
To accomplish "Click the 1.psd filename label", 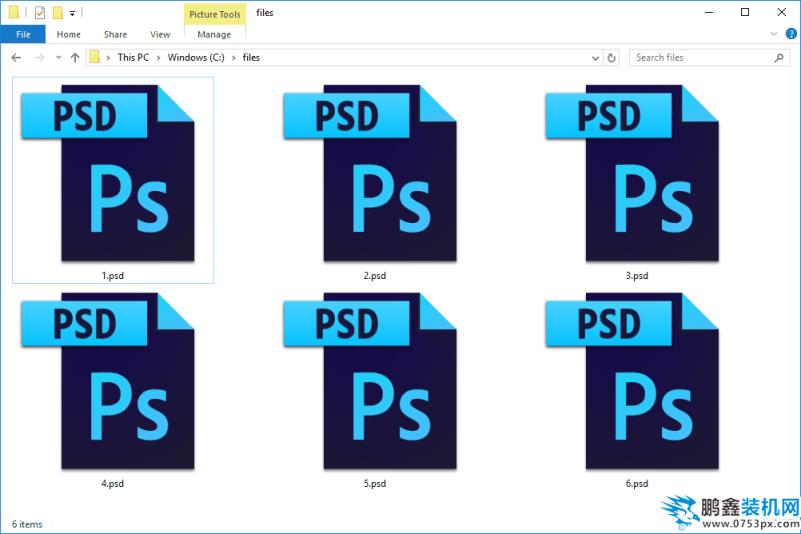I will (113, 275).
